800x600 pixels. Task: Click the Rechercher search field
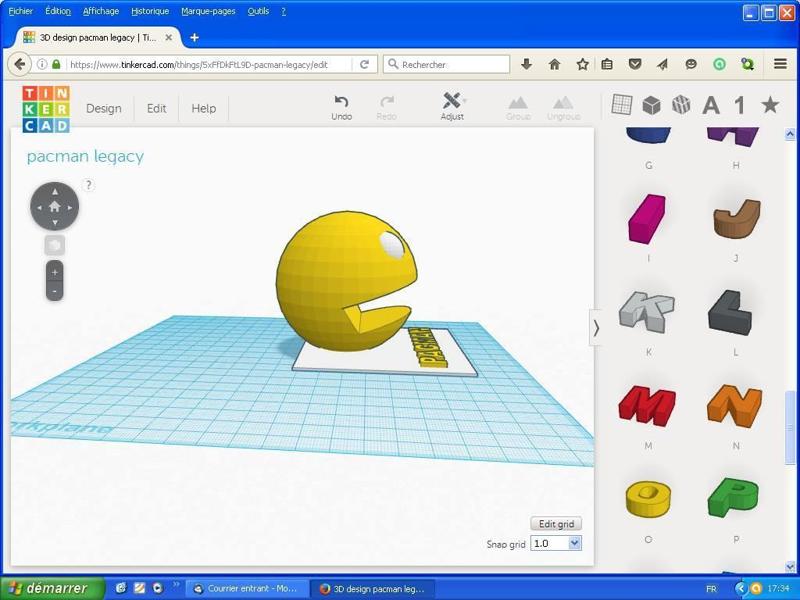point(446,64)
